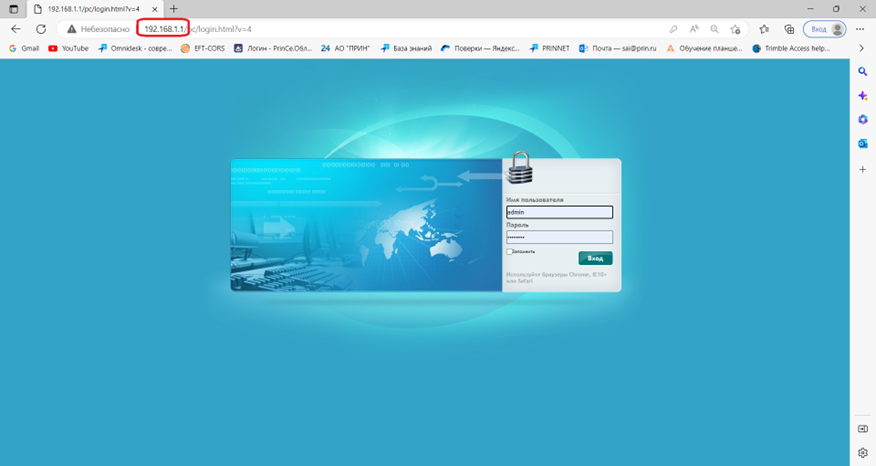Open the sidebar Outlook icon

(x=863, y=144)
